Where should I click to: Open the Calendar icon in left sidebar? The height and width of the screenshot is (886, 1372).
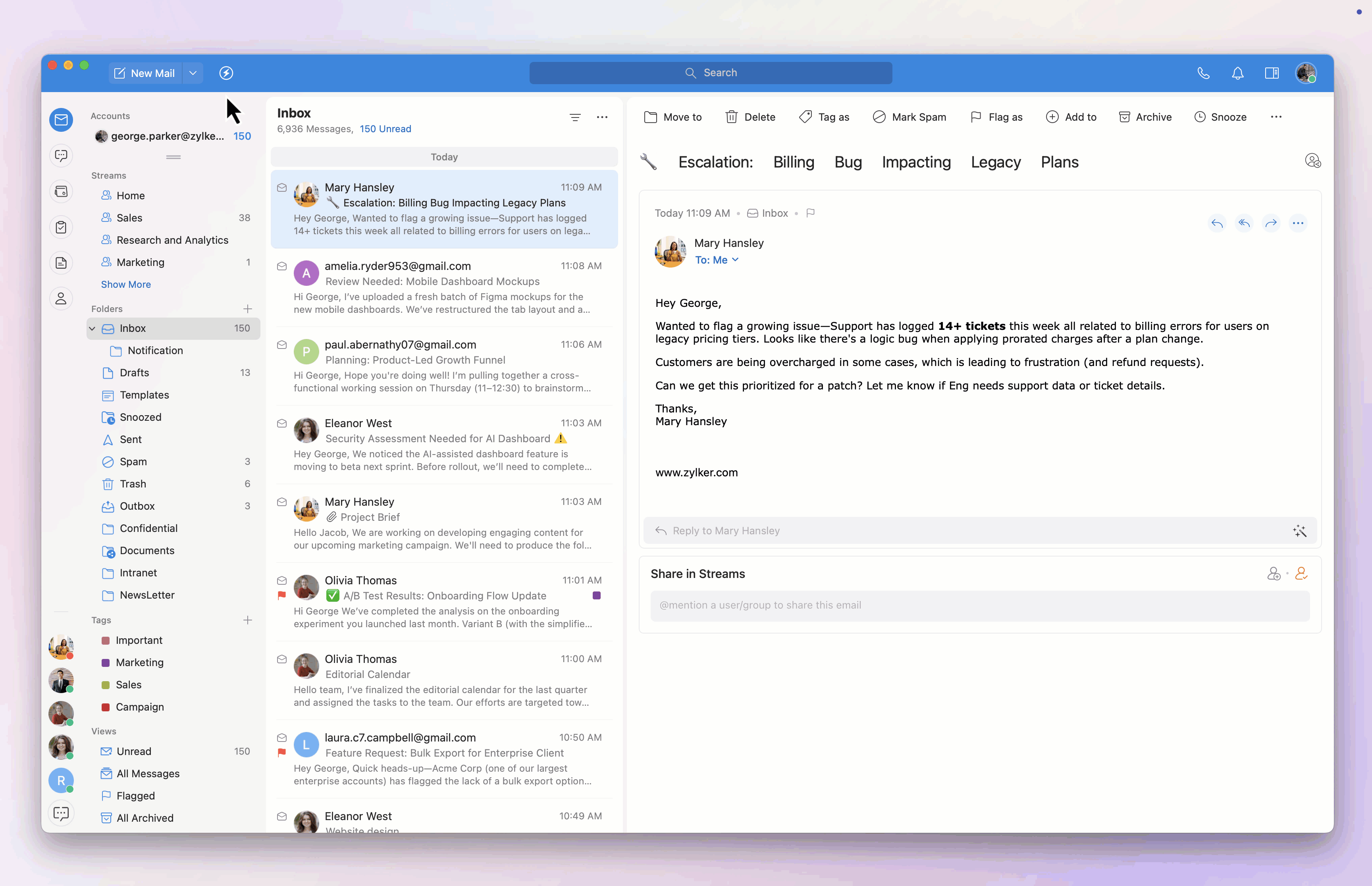pyautogui.click(x=61, y=192)
